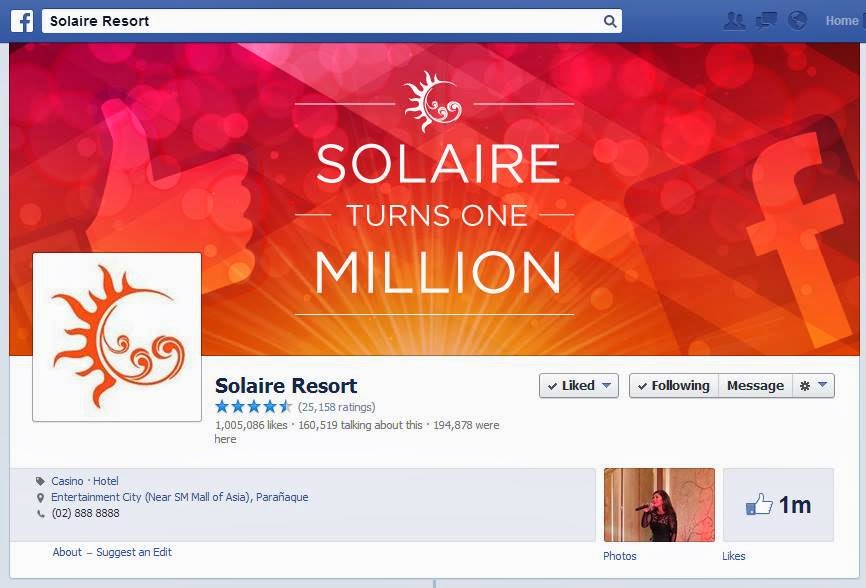Open the About link

coord(67,552)
